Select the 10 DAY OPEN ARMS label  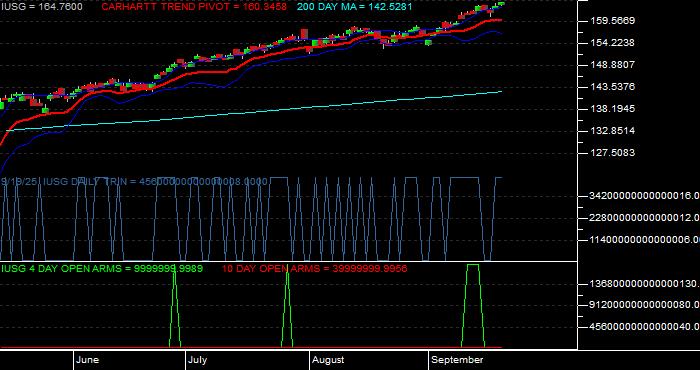coord(314,269)
